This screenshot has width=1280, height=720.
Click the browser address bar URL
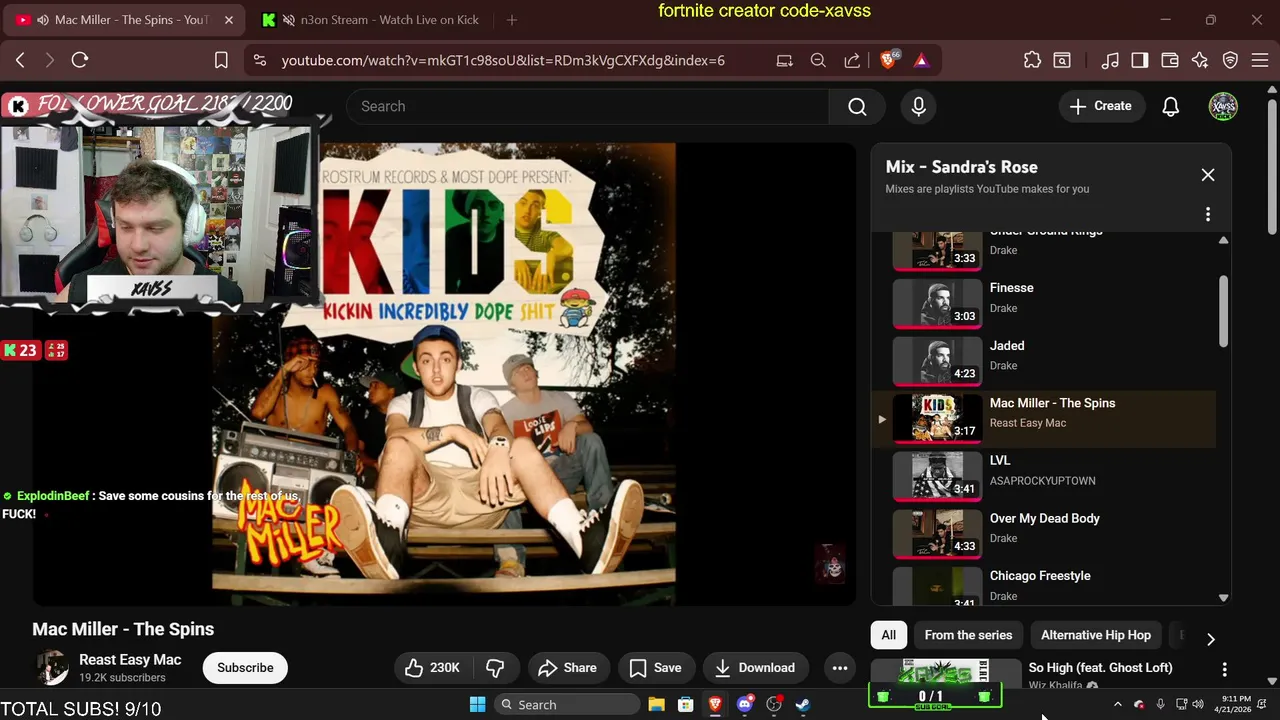(x=503, y=60)
